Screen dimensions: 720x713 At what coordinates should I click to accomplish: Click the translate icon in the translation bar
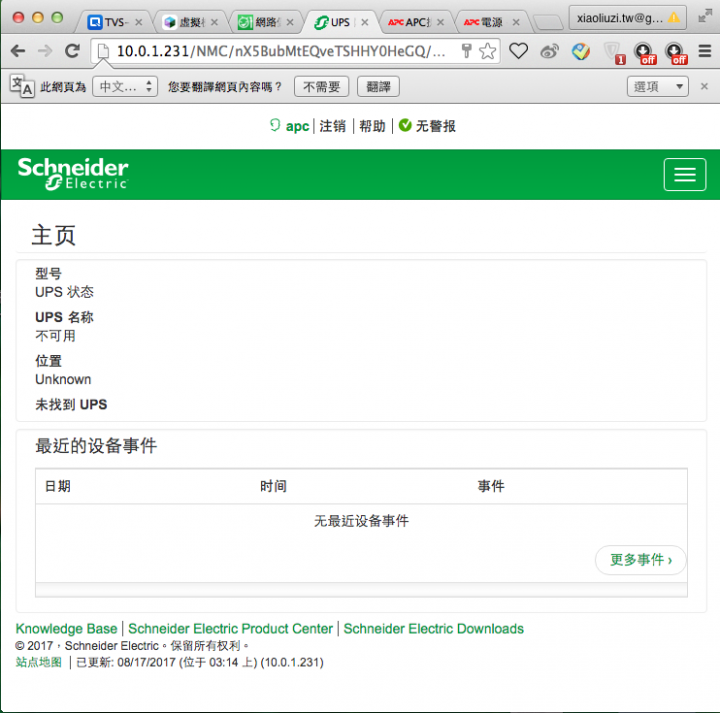click(x=22, y=86)
